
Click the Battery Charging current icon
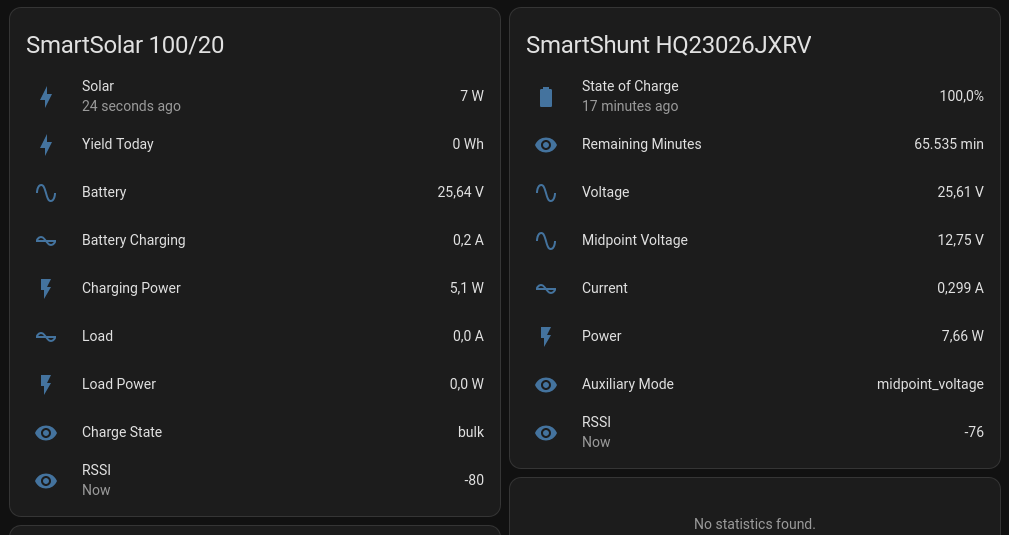click(46, 241)
